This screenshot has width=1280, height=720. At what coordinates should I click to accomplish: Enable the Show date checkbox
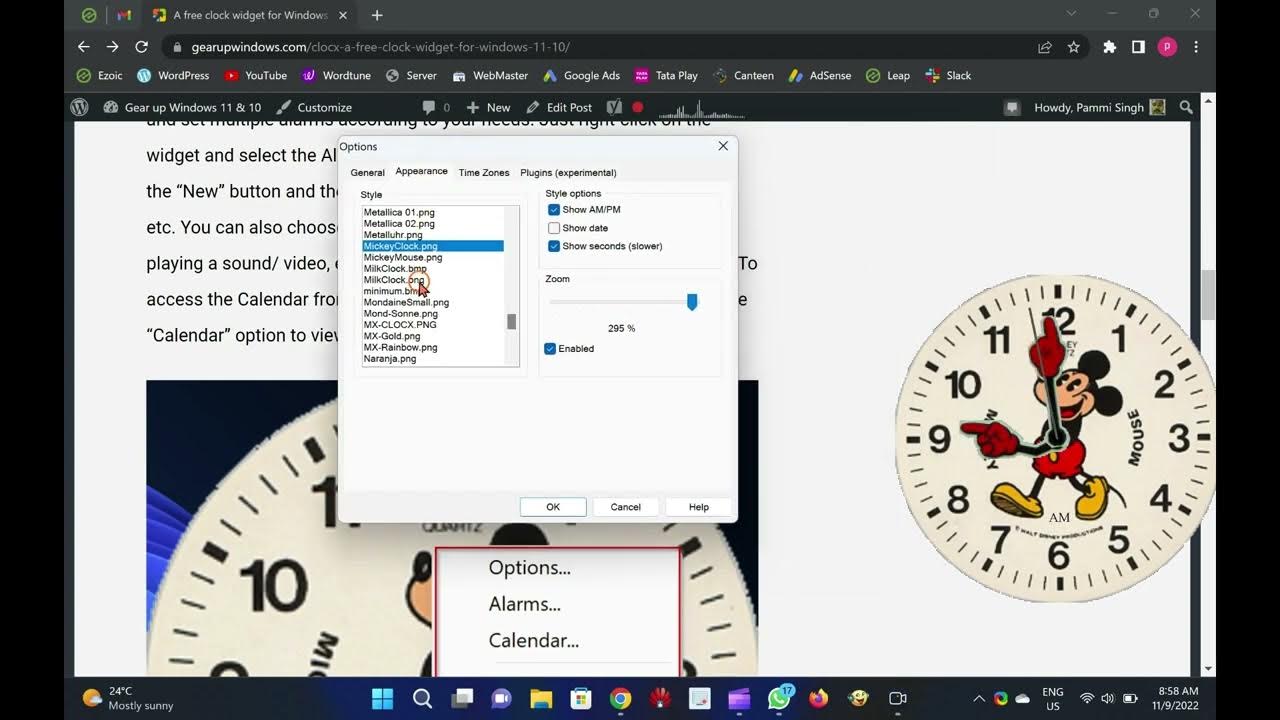coord(554,228)
